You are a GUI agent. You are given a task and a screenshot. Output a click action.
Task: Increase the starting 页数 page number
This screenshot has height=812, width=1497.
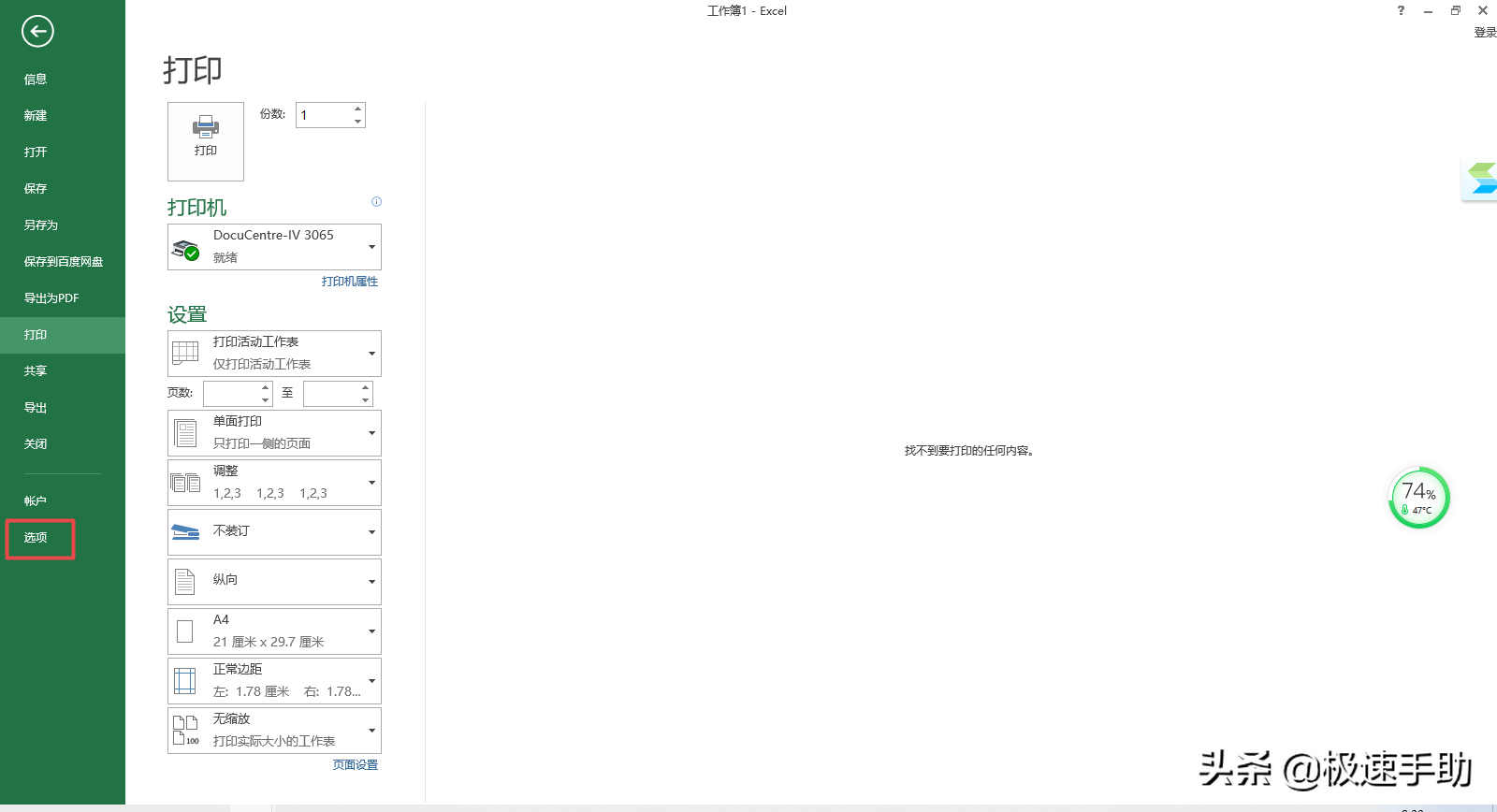[x=265, y=387]
